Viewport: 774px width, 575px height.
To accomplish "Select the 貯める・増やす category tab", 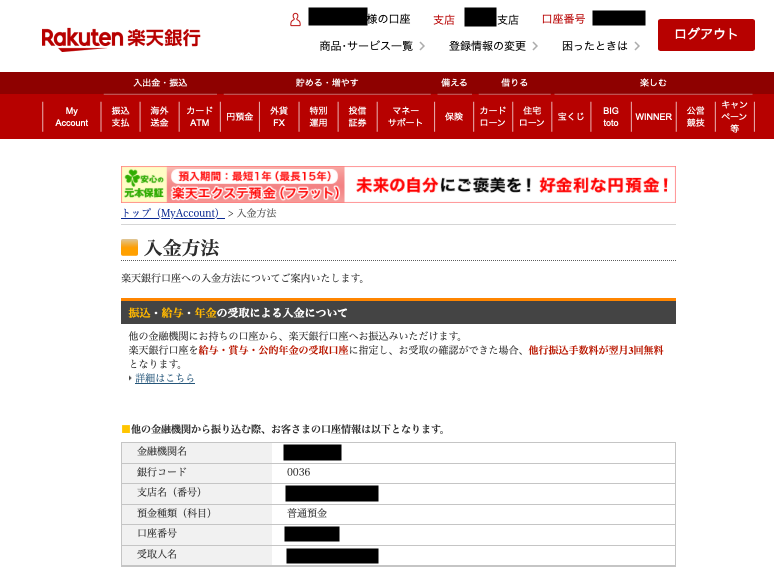I will (x=327, y=83).
